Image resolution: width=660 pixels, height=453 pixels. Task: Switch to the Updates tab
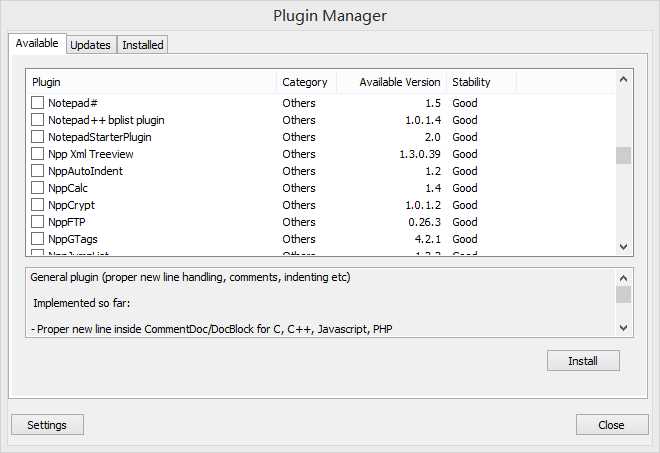(90, 45)
